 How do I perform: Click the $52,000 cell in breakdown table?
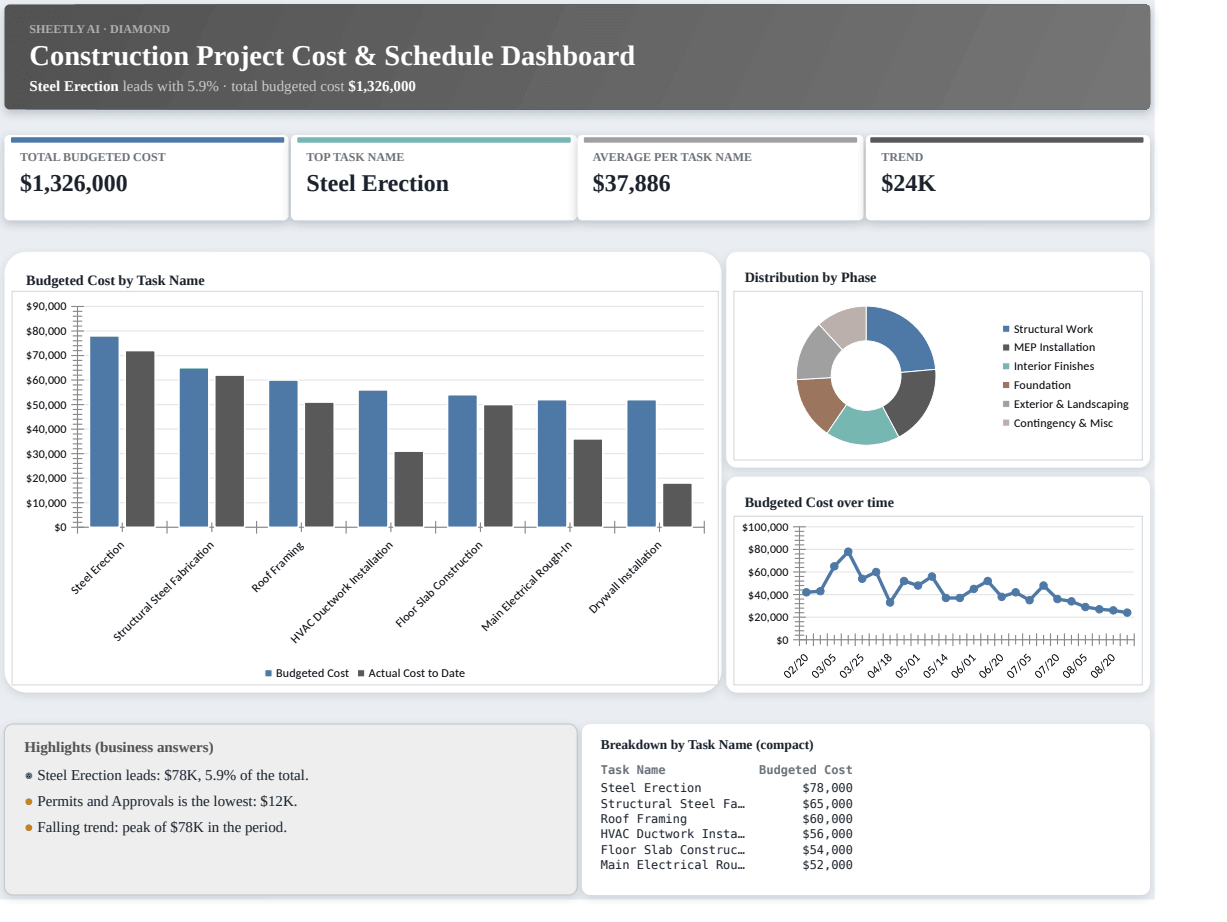click(828, 865)
